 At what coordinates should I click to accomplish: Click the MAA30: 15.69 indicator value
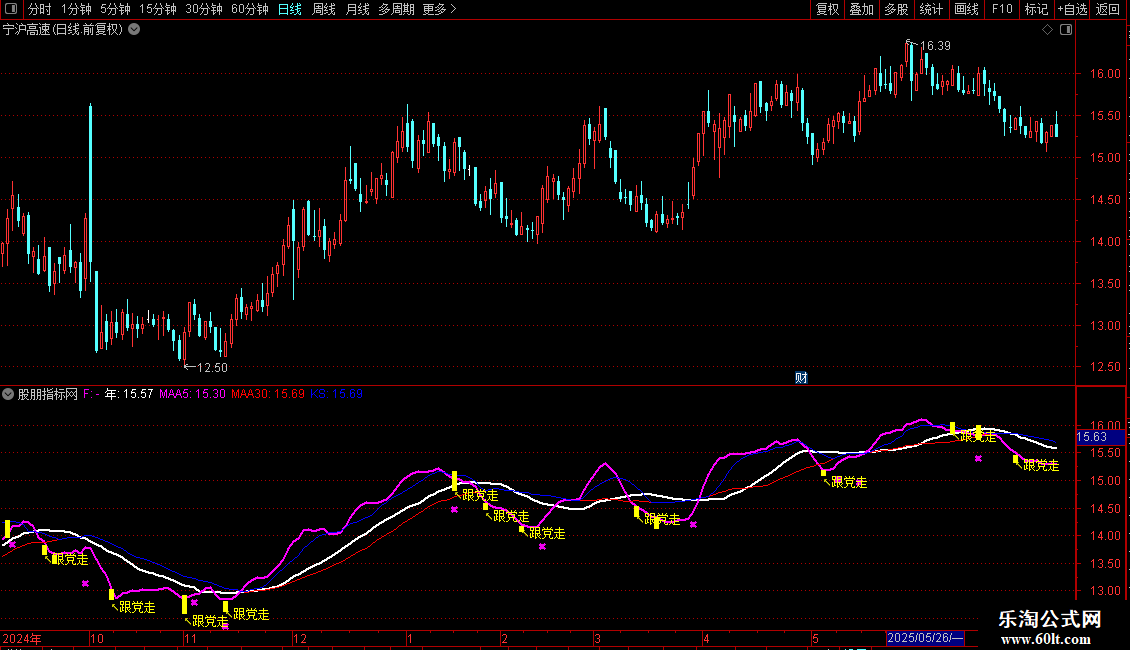tap(268, 394)
